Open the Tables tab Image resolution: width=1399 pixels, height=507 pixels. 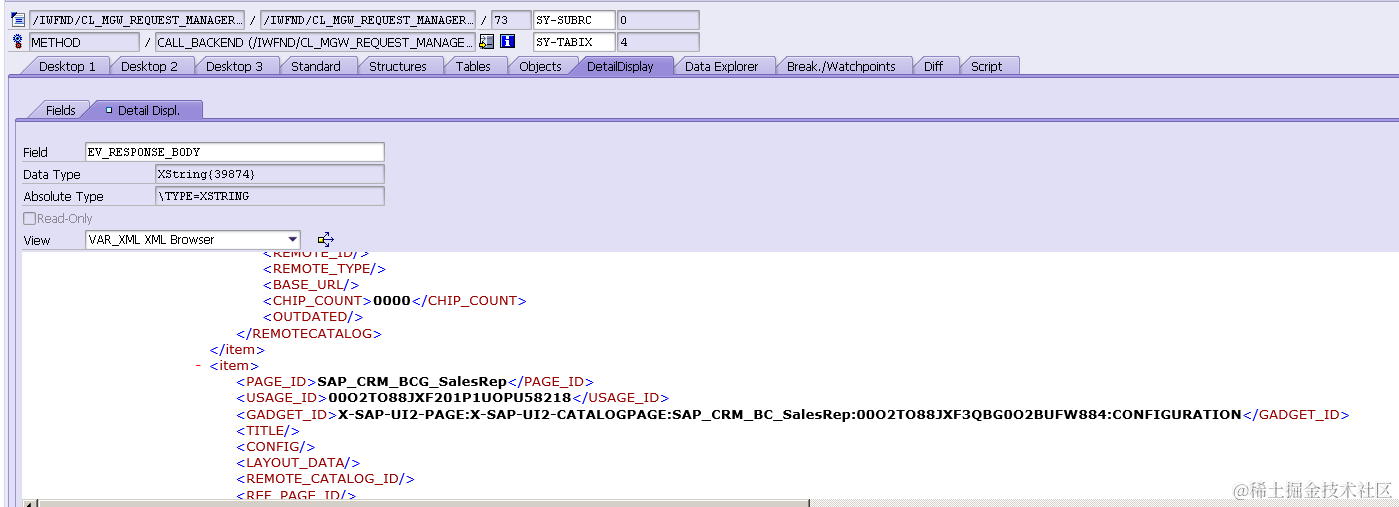474,66
